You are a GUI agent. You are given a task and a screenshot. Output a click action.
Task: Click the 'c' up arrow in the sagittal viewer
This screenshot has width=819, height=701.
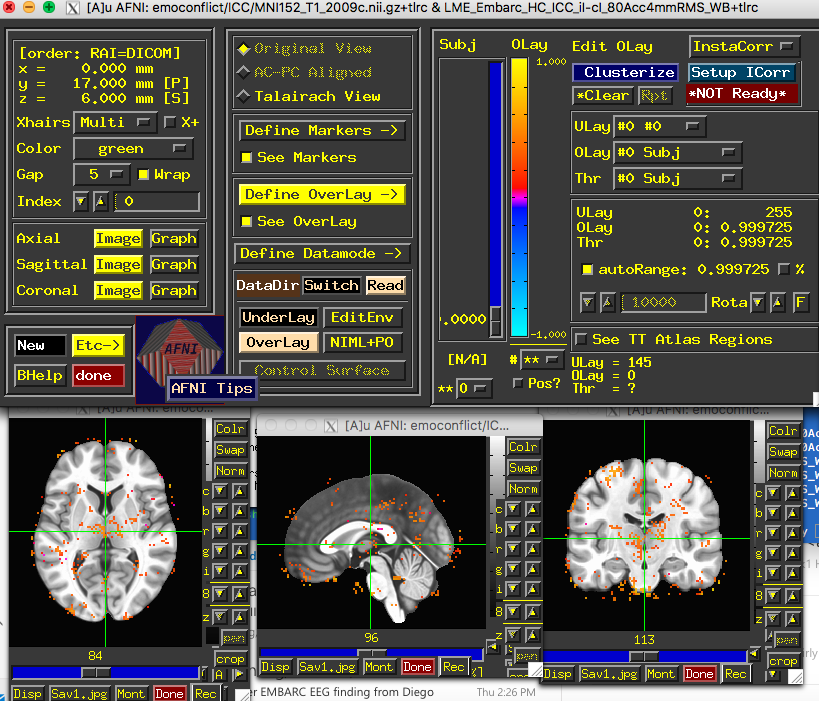[x=532, y=509]
